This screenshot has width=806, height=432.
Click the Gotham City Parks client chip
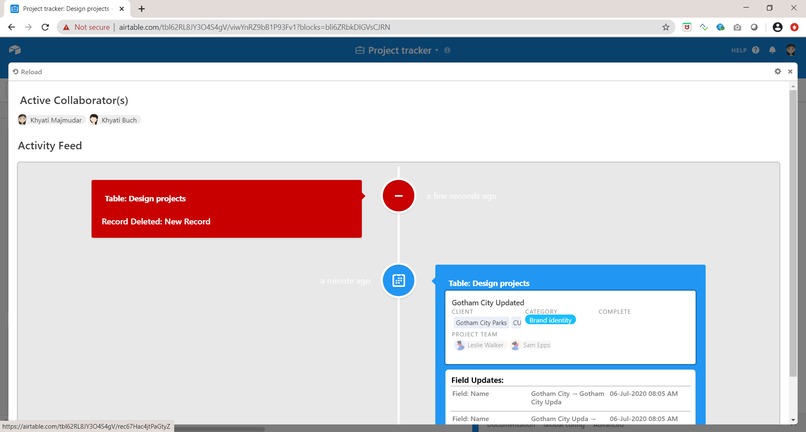tap(481, 323)
